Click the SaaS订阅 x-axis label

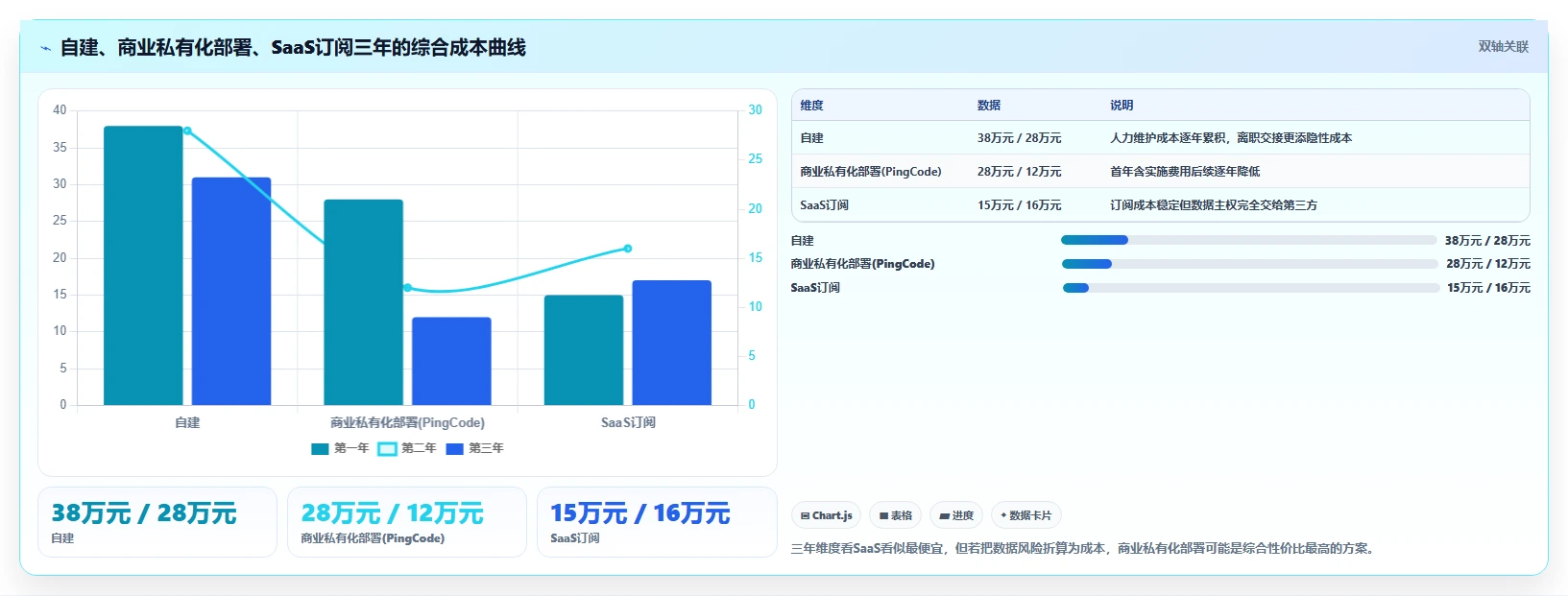click(x=628, y=422)
